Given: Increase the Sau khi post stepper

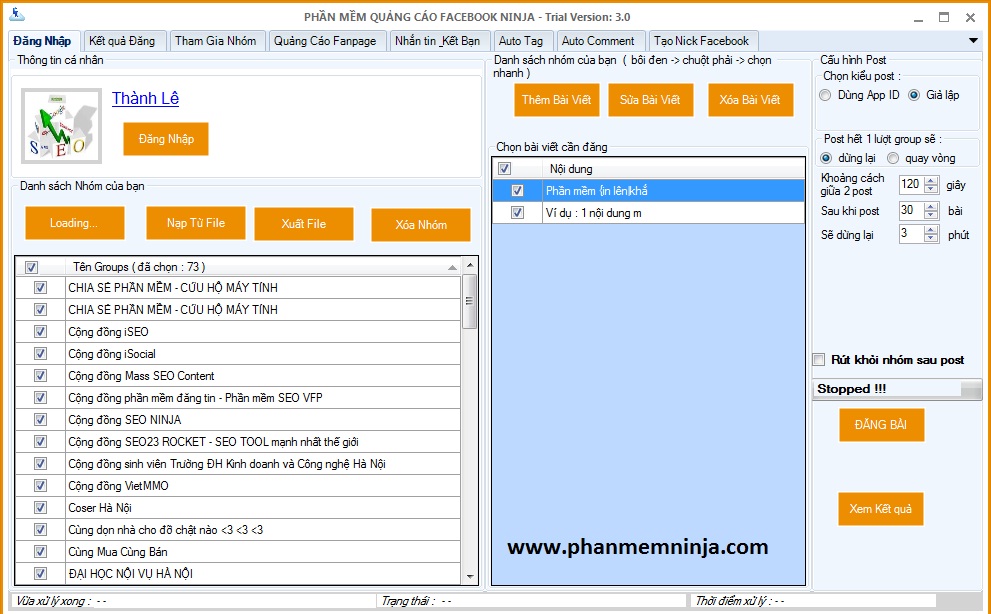Looking at the screenshot, I should [931, 206].
